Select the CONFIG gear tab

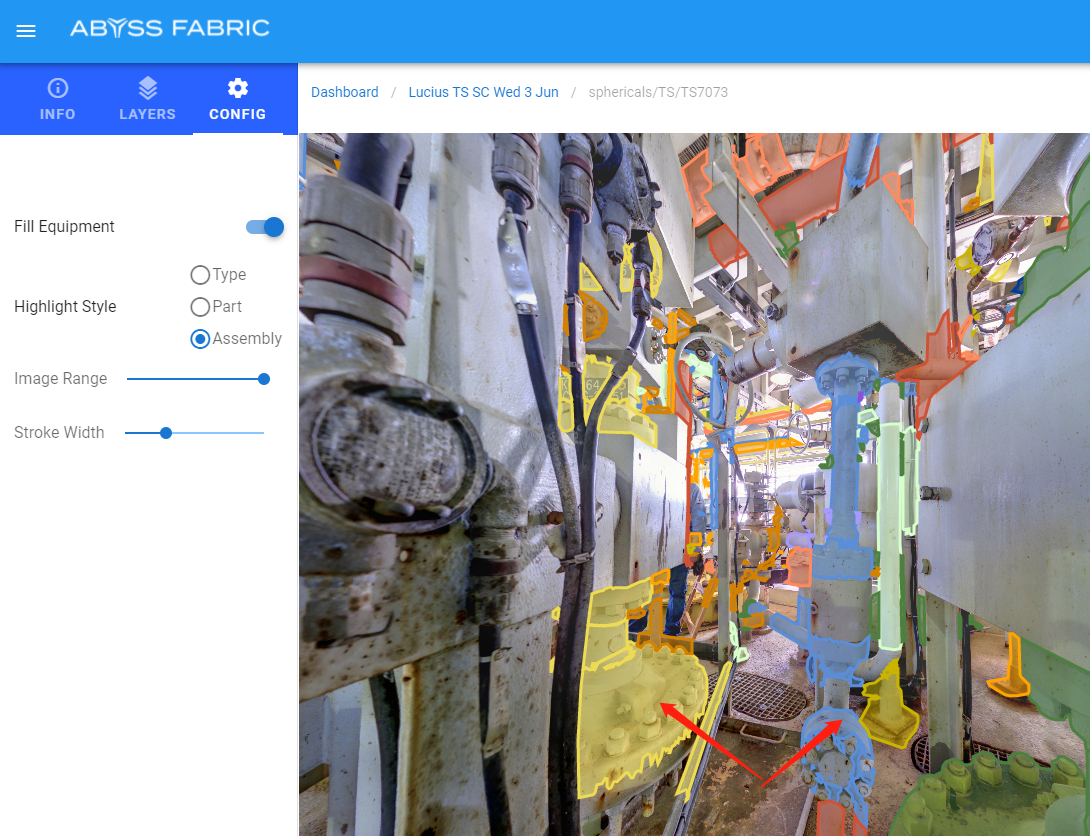[x=237, y=100]
